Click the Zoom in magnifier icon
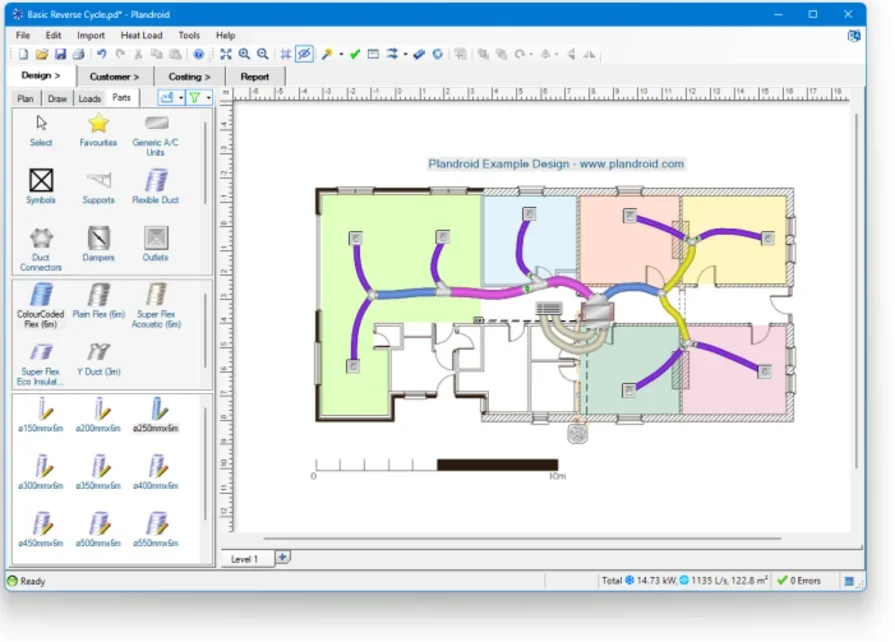895x642 pixels. tap(244, 54)
